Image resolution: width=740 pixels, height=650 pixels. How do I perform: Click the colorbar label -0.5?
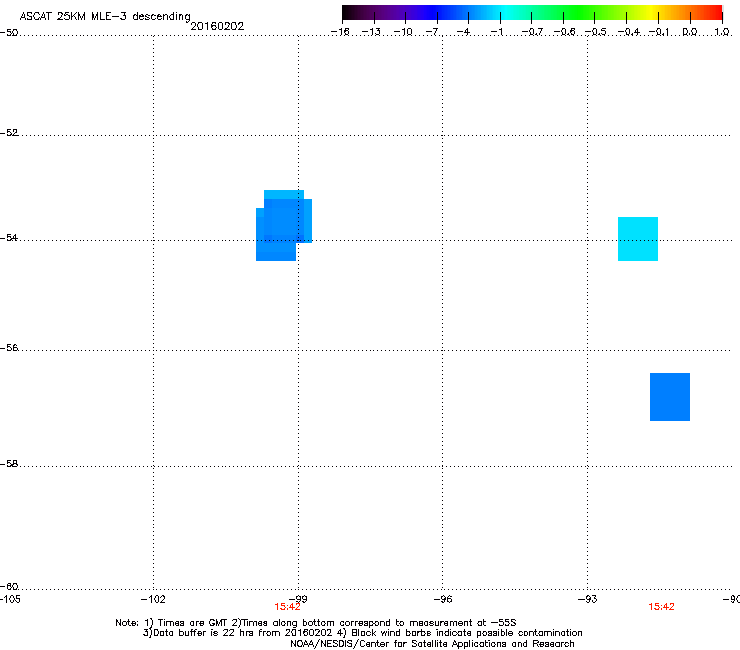595,32
